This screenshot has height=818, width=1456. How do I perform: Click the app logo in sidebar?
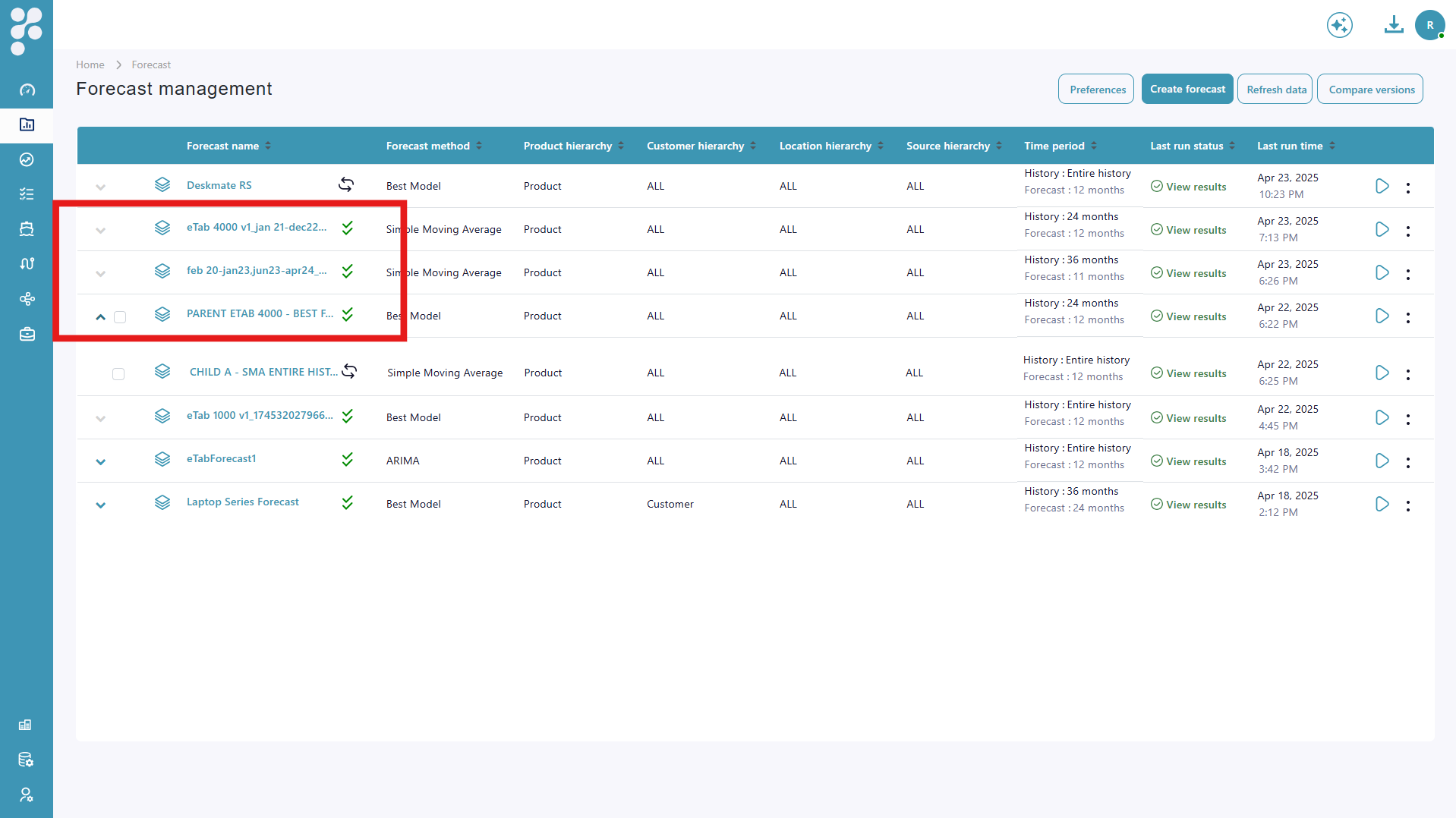(x=27, y=30)
